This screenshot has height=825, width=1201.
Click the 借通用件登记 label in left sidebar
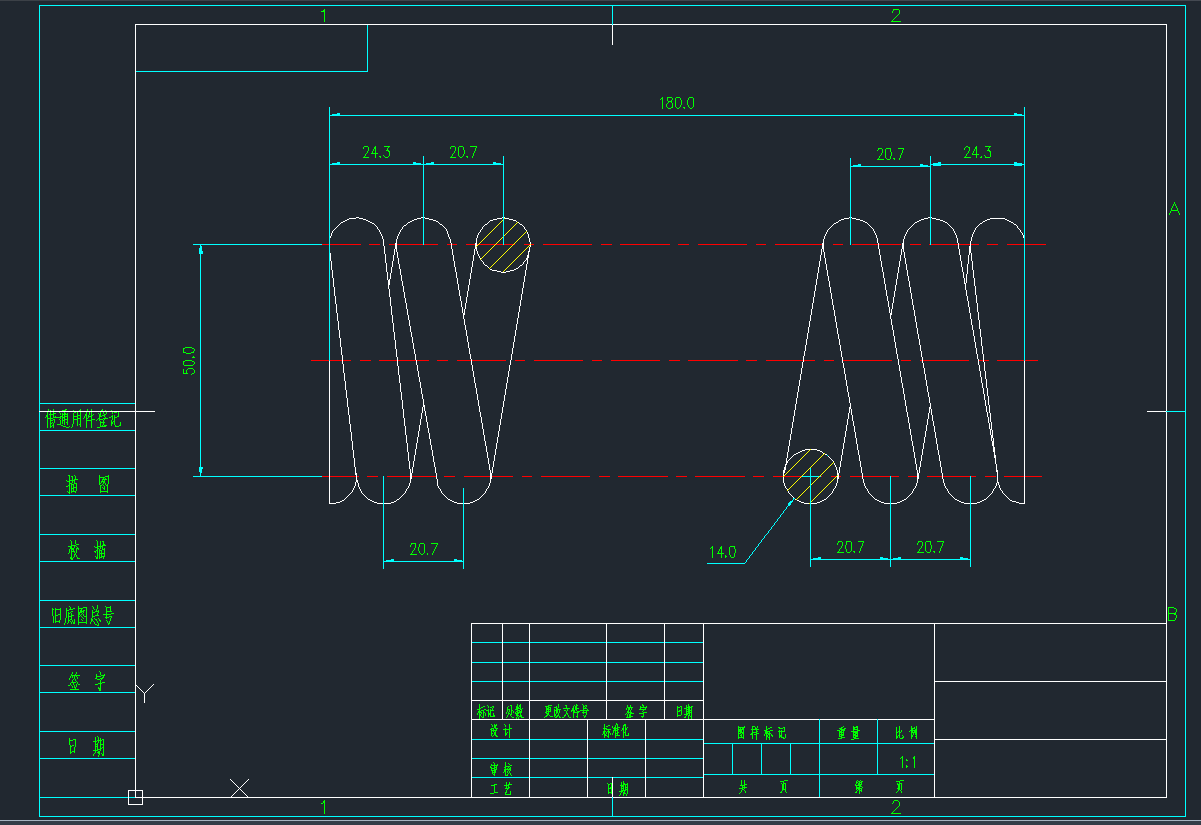(x=85, y=422)
